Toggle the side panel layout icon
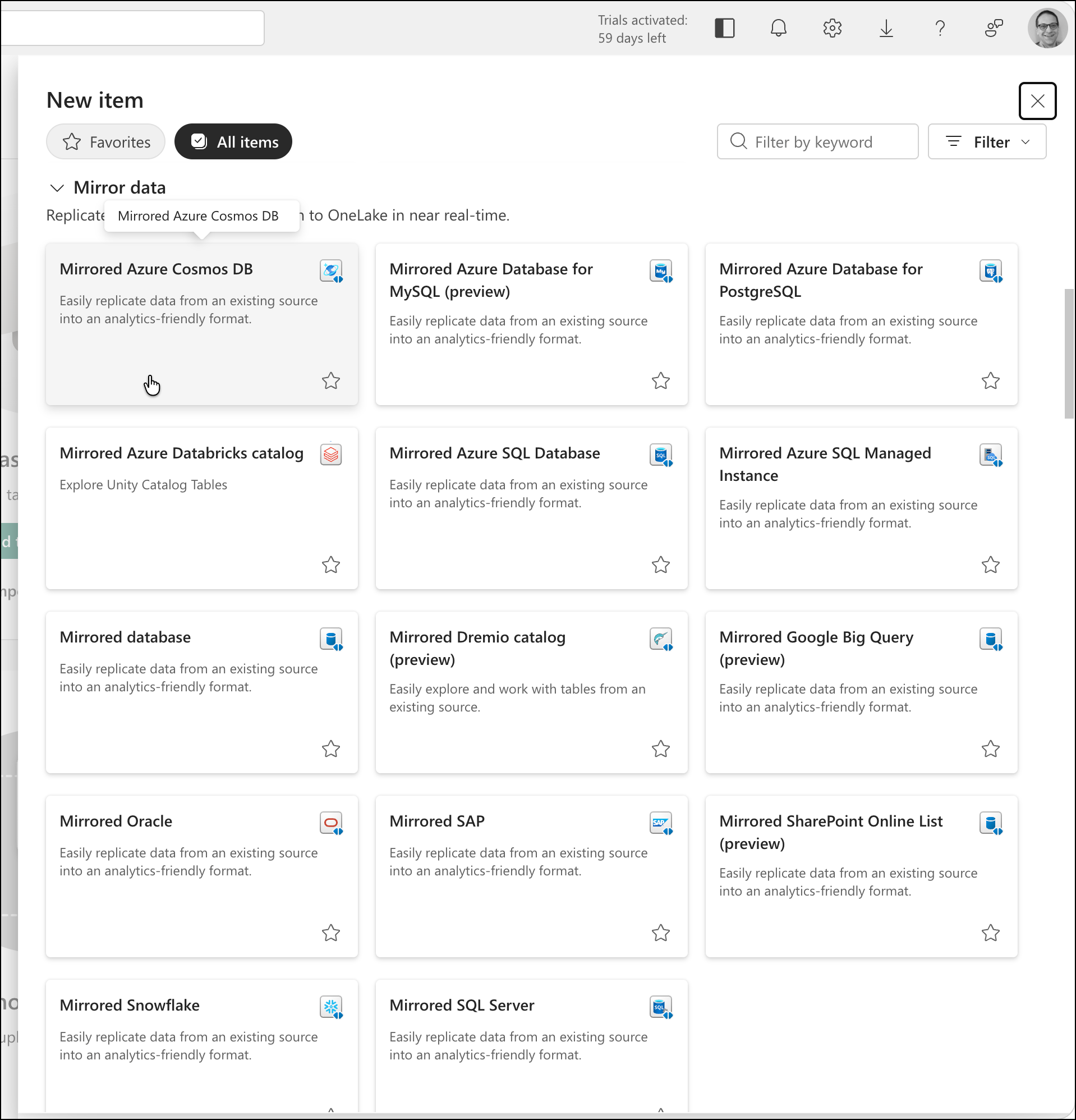Screen dimensions: 1076x1120 724,28
